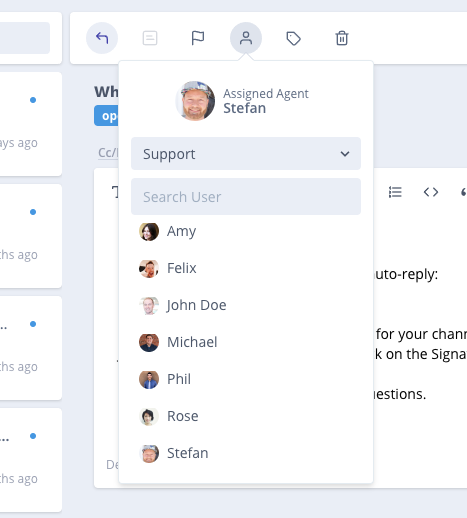This screenshot has width=467, height=518.
Task: Expand the Support team dropdown
Action: pos(246,154)
